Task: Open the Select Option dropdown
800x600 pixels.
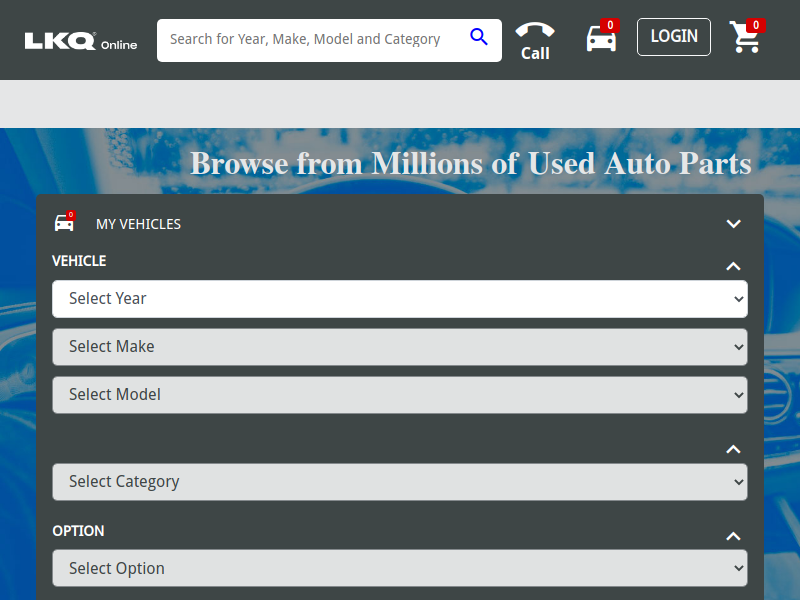Action: pos(399,569)
